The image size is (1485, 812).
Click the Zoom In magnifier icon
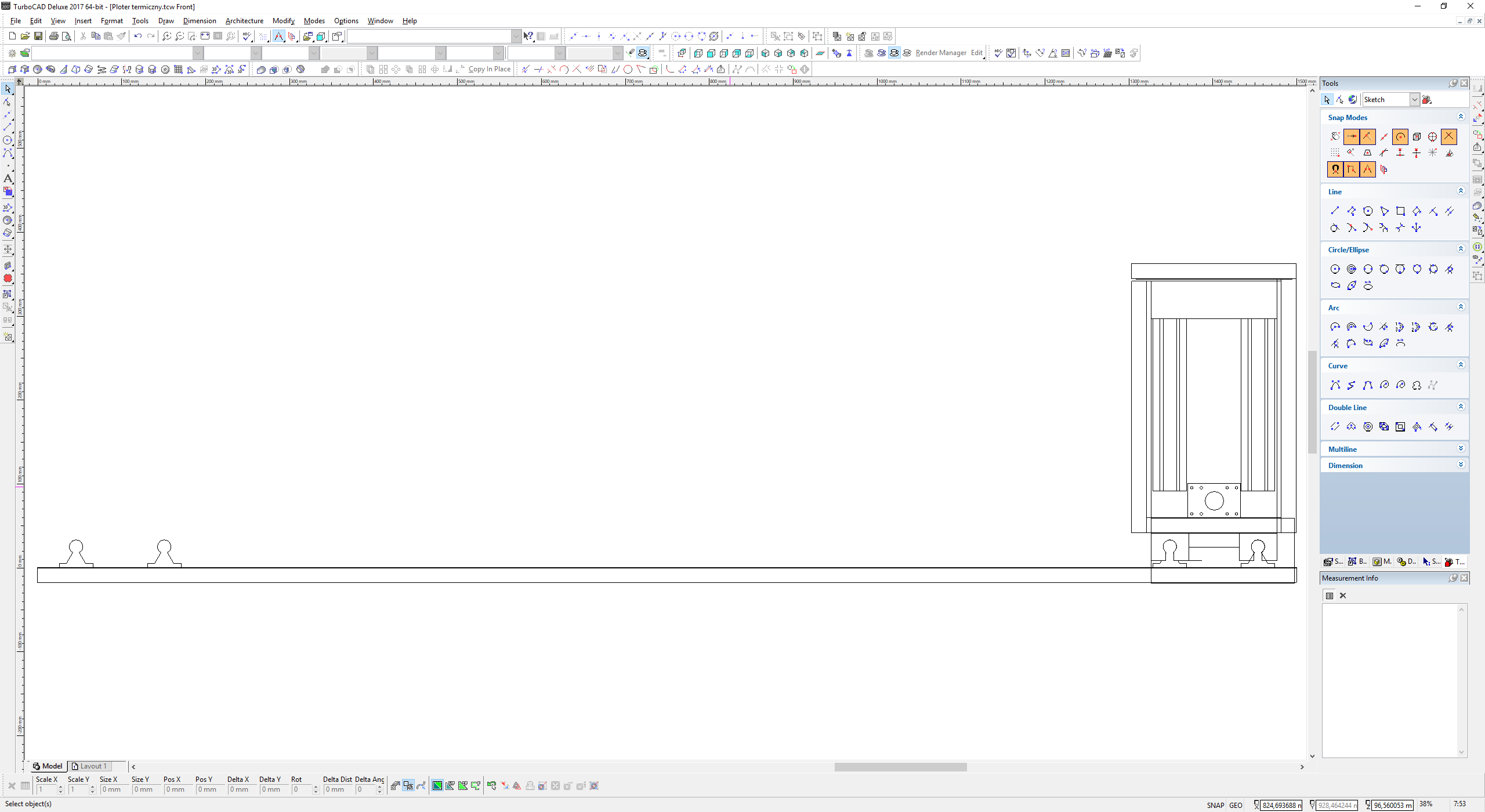tap(166, 36)
